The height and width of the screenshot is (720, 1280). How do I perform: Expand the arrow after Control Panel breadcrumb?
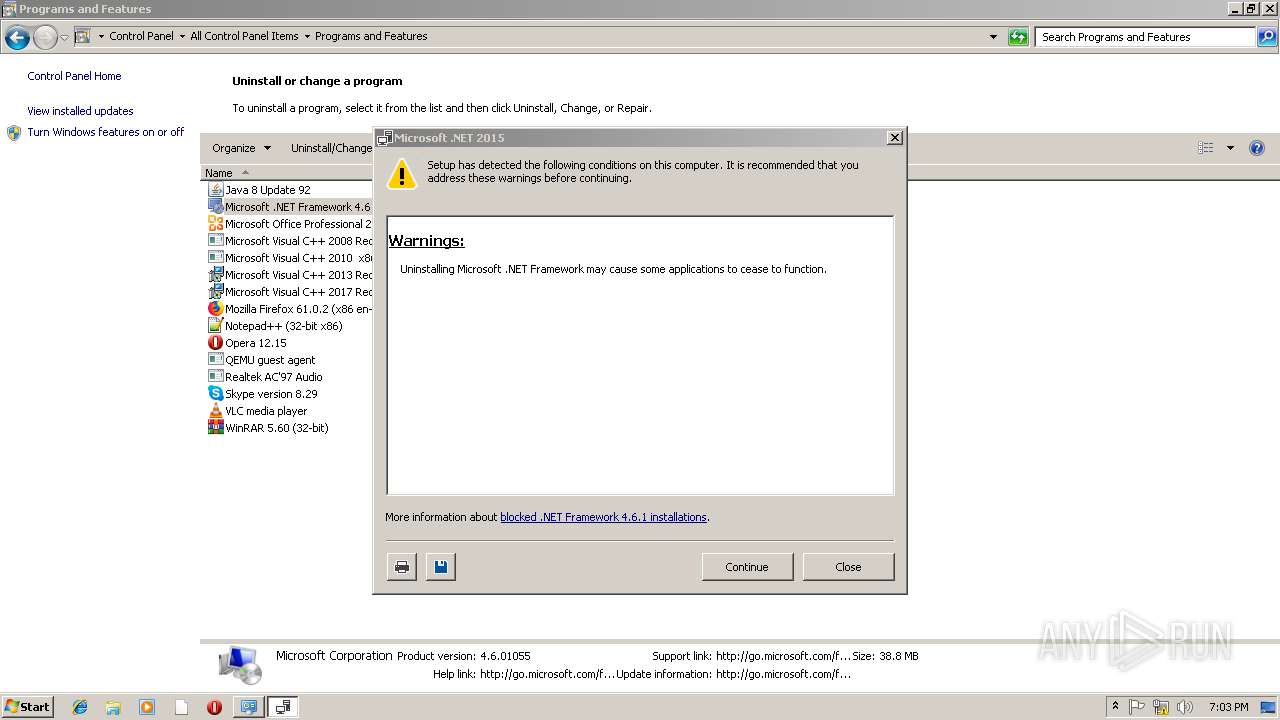[182, 36]
